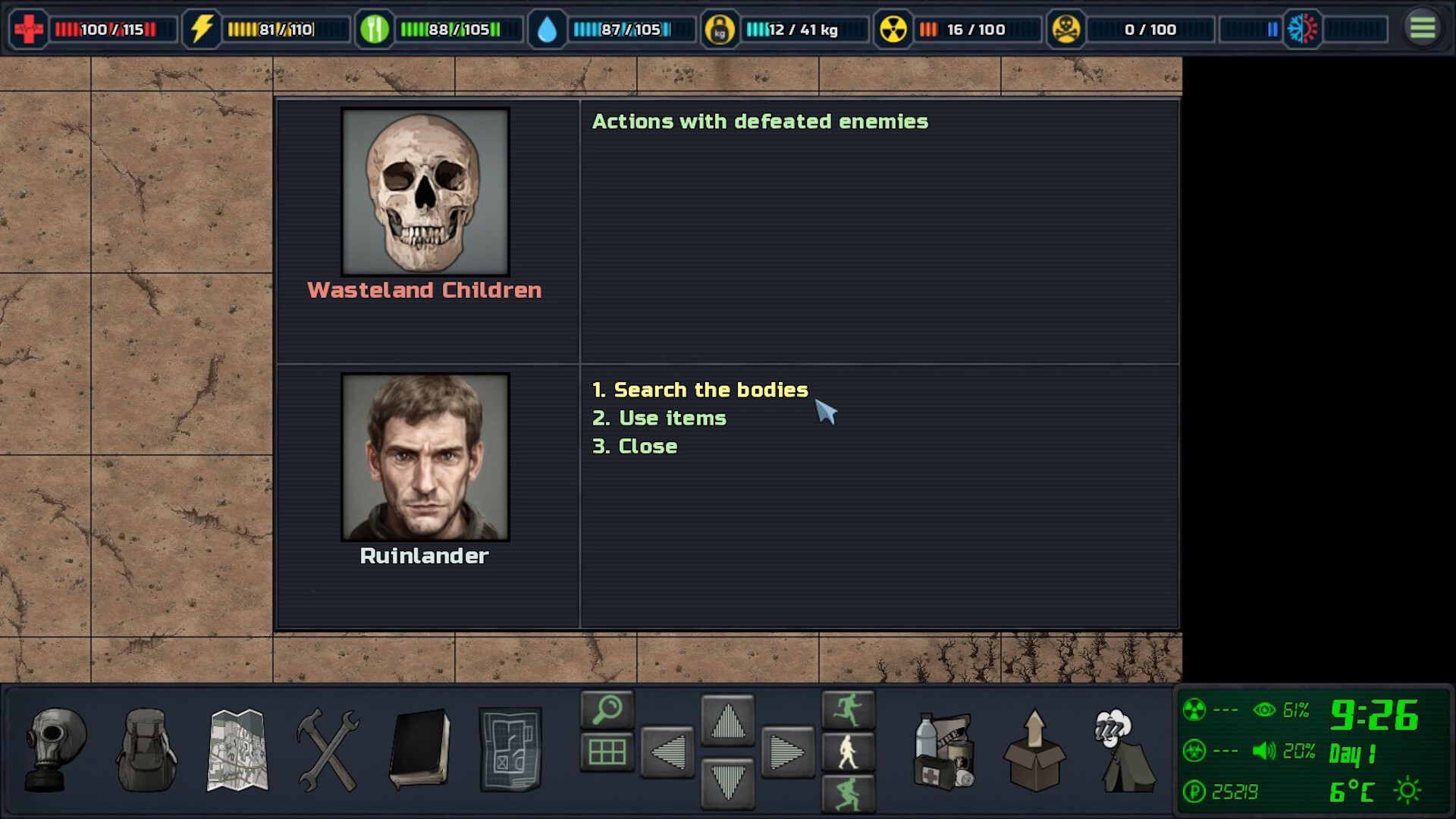
Task: Open crafting with hammer and wrench icon
Action: (x=328, y=750)
